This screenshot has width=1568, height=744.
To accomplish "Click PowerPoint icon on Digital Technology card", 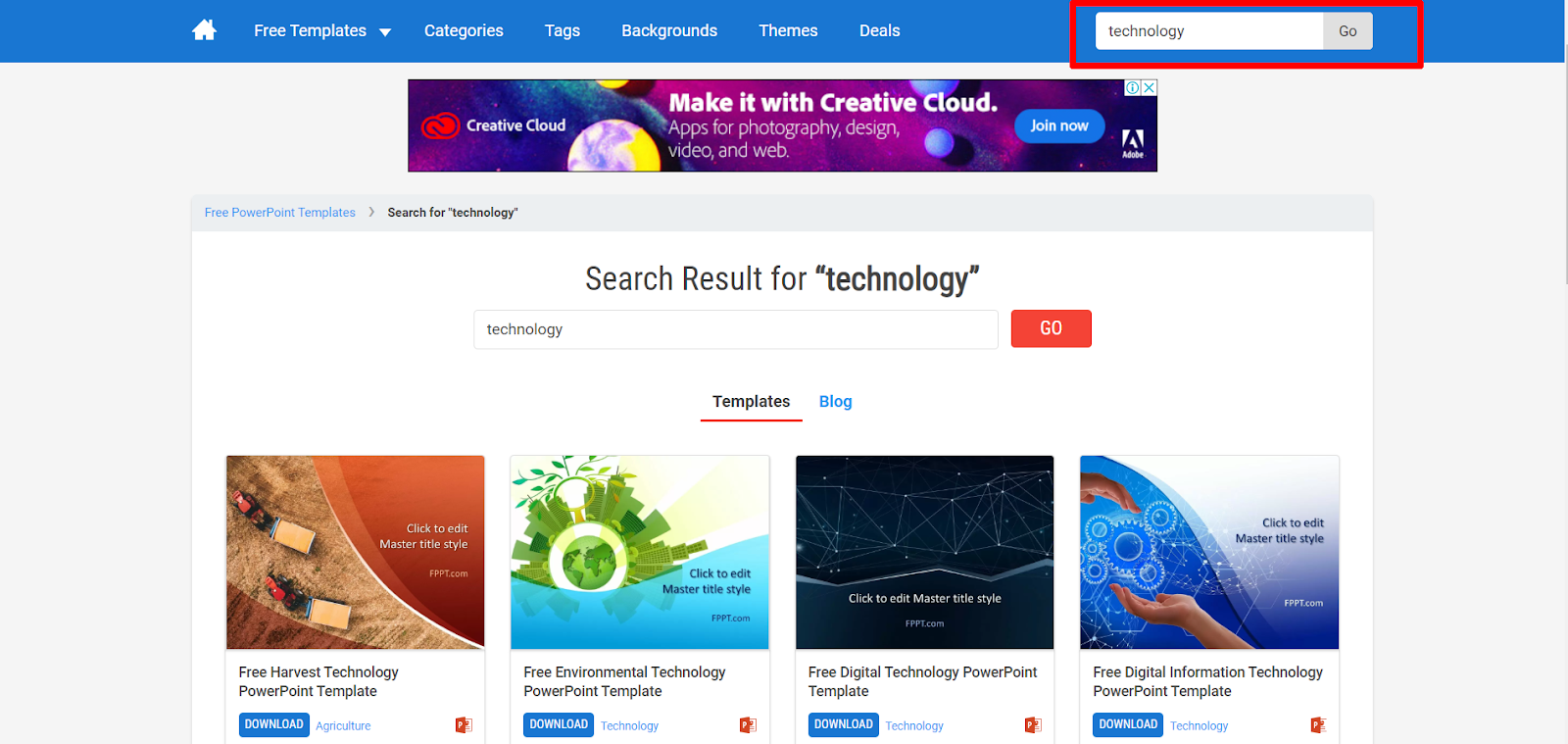I will [x=1033, y=725].
